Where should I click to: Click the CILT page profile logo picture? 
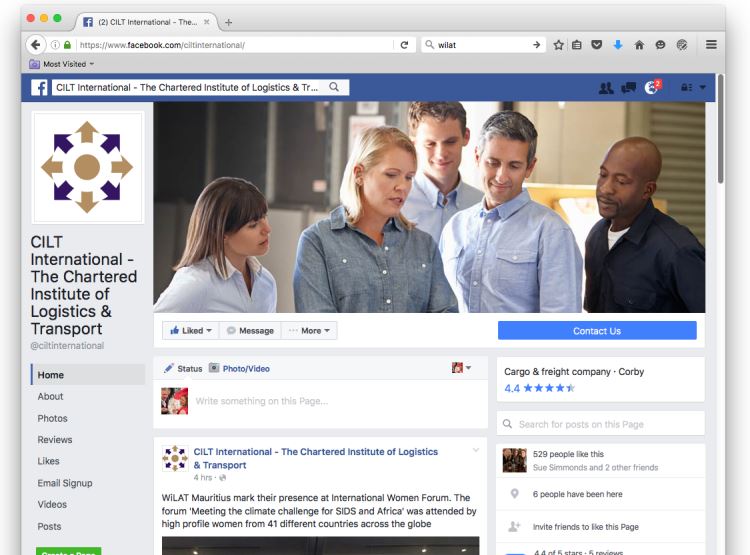pyautogui.click(x=87, y=167)
